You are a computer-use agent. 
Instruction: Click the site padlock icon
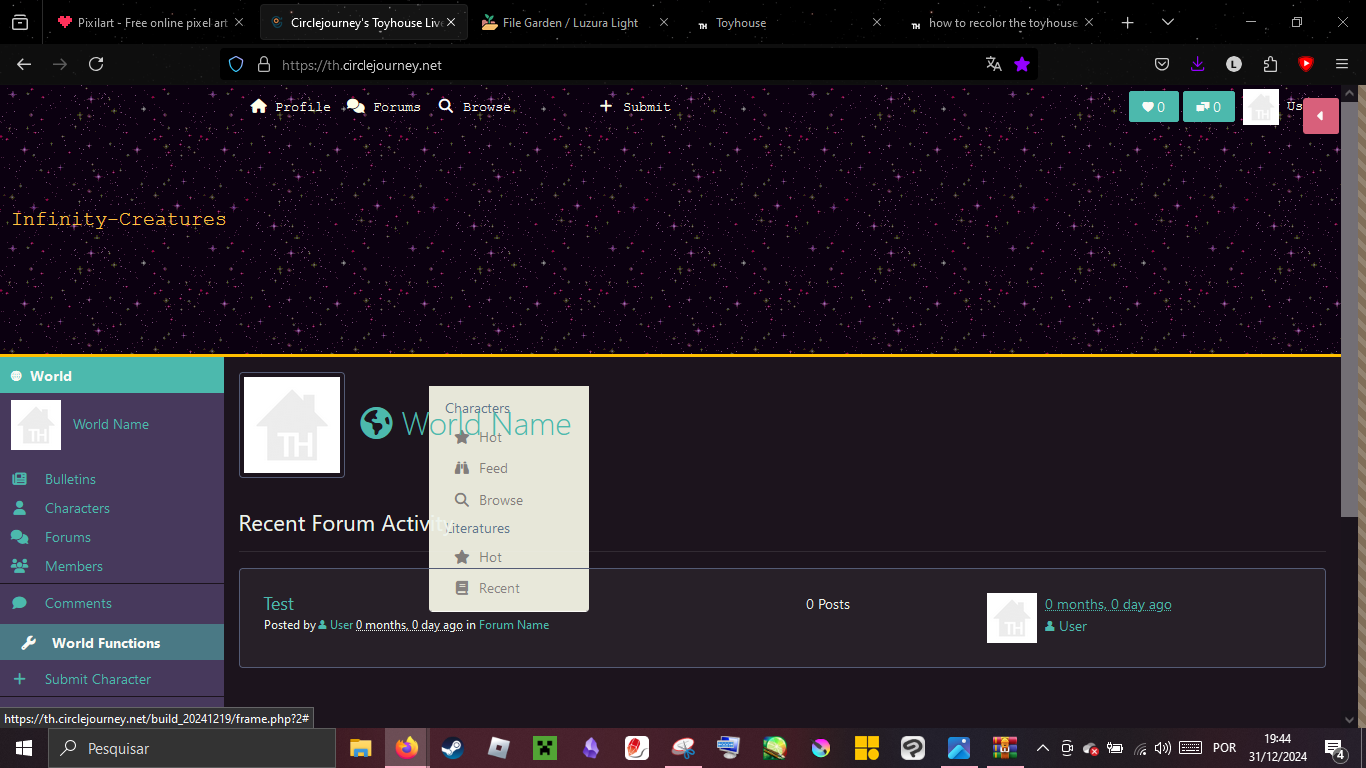(x=264, y=64)
